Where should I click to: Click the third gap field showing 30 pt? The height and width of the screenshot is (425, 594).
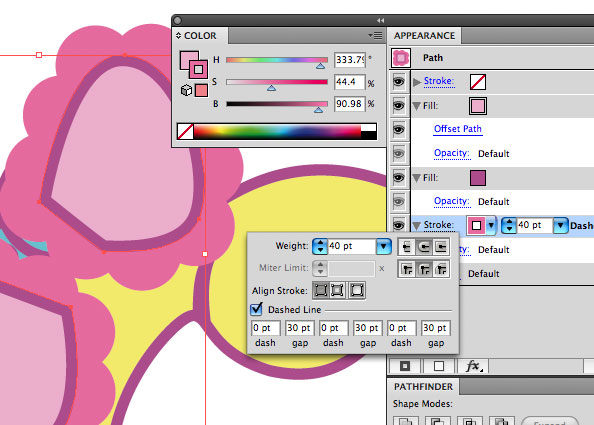click(x=436, y=328)
